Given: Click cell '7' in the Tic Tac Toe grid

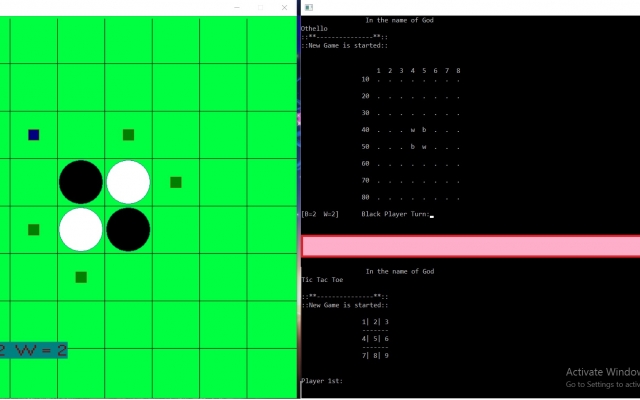Looking at the screenshot, I should (x=364, y=356).
